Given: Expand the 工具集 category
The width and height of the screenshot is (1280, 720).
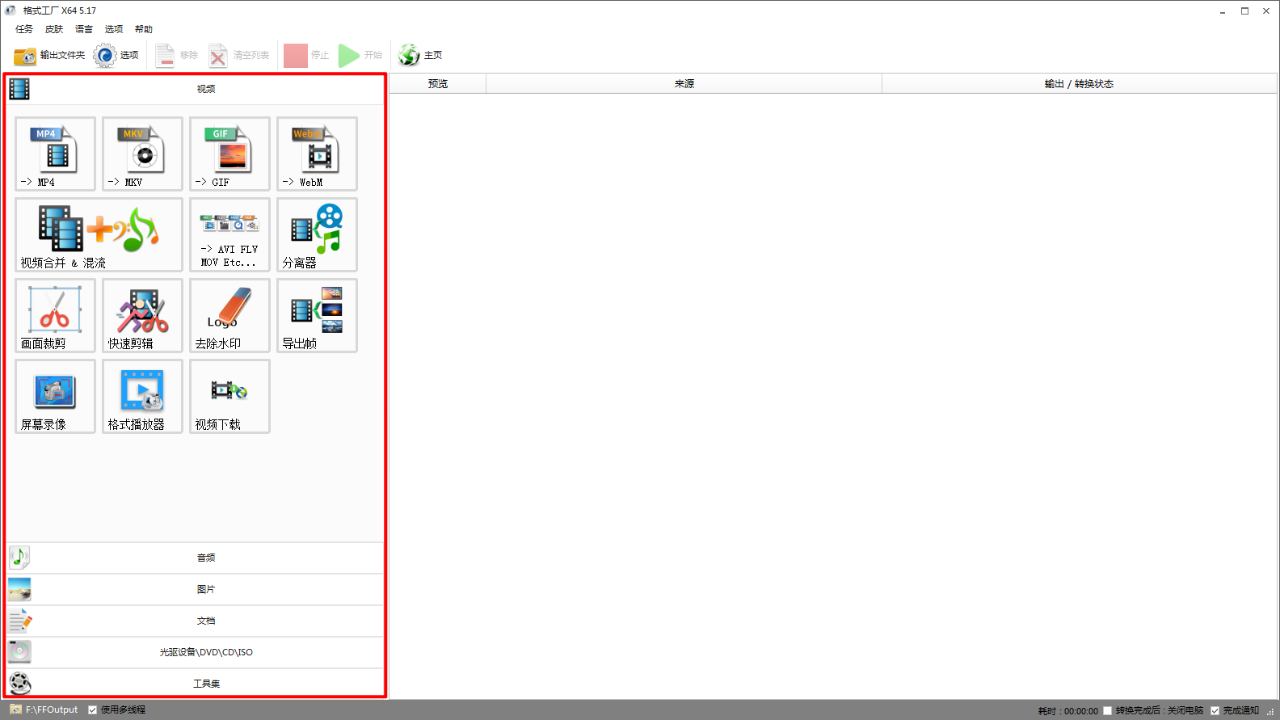Looking at the screenshot, I should click(x=195, y=683).
